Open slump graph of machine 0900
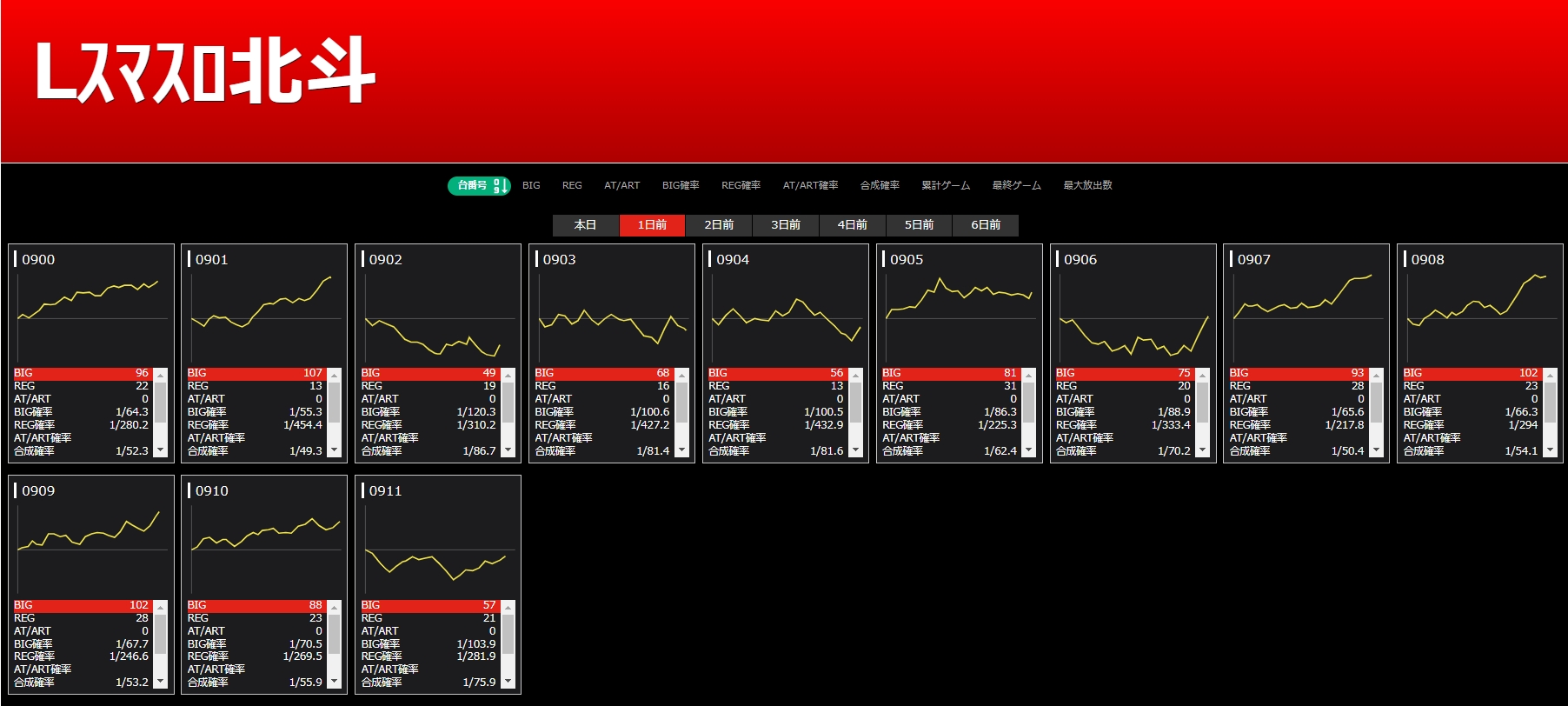This screenshot has width=1568, height=706. point(91,318)
